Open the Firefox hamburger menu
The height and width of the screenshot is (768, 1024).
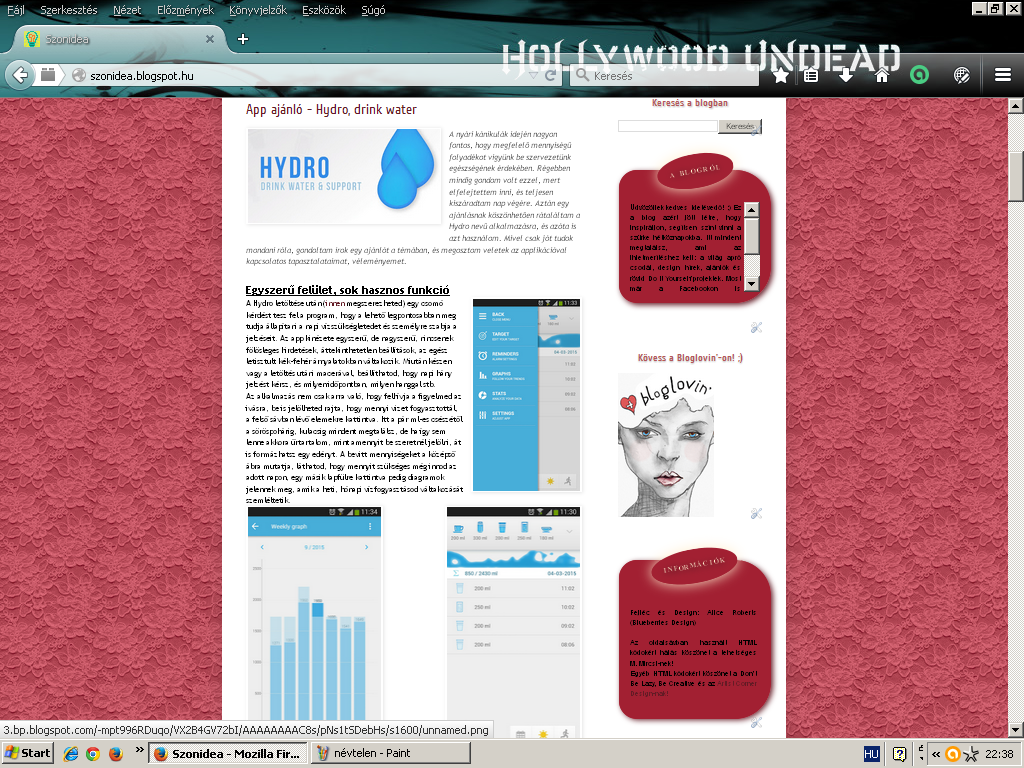1002,75
